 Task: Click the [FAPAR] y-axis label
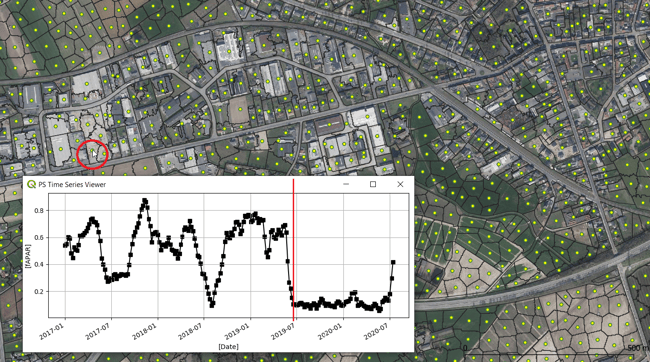28,256
